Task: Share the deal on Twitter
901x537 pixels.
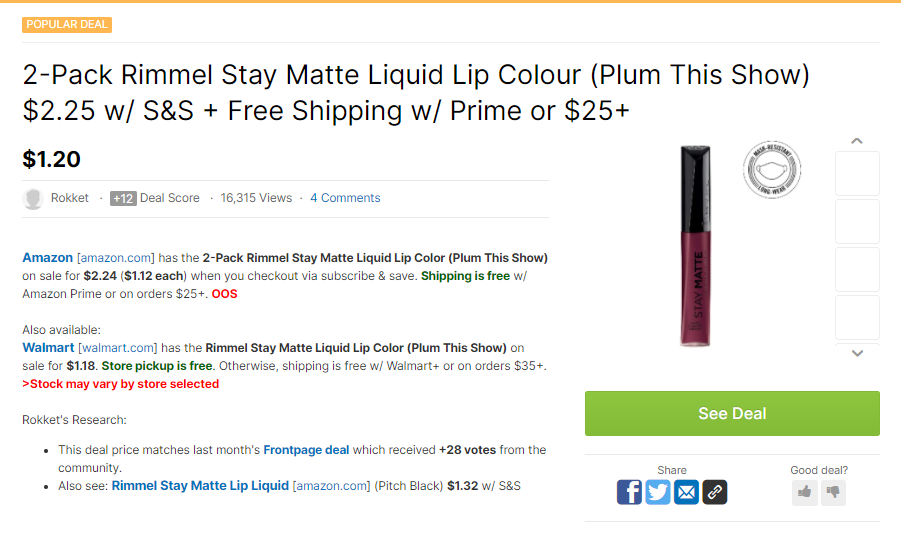Action: (x=657, y=492)
